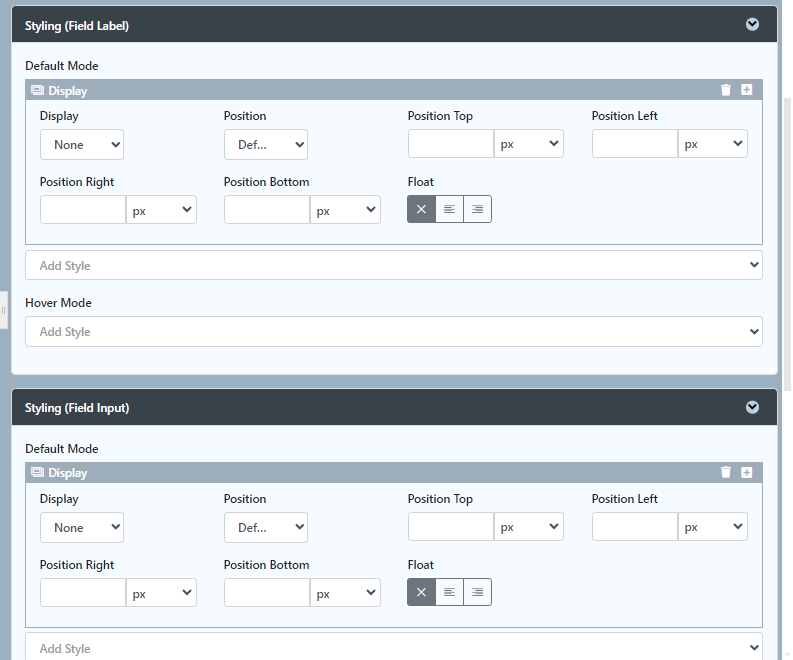Add Display style via plus icon in Field Label
793x660 pixels.
pos(747,90)
